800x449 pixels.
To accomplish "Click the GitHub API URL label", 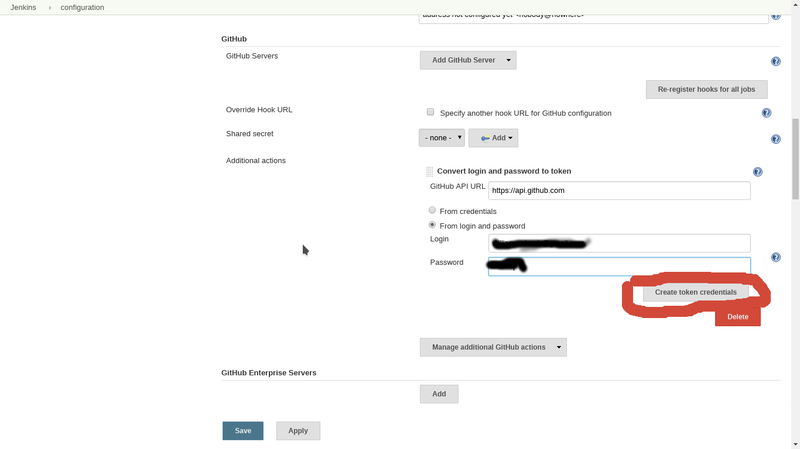I will click(457, 186).
